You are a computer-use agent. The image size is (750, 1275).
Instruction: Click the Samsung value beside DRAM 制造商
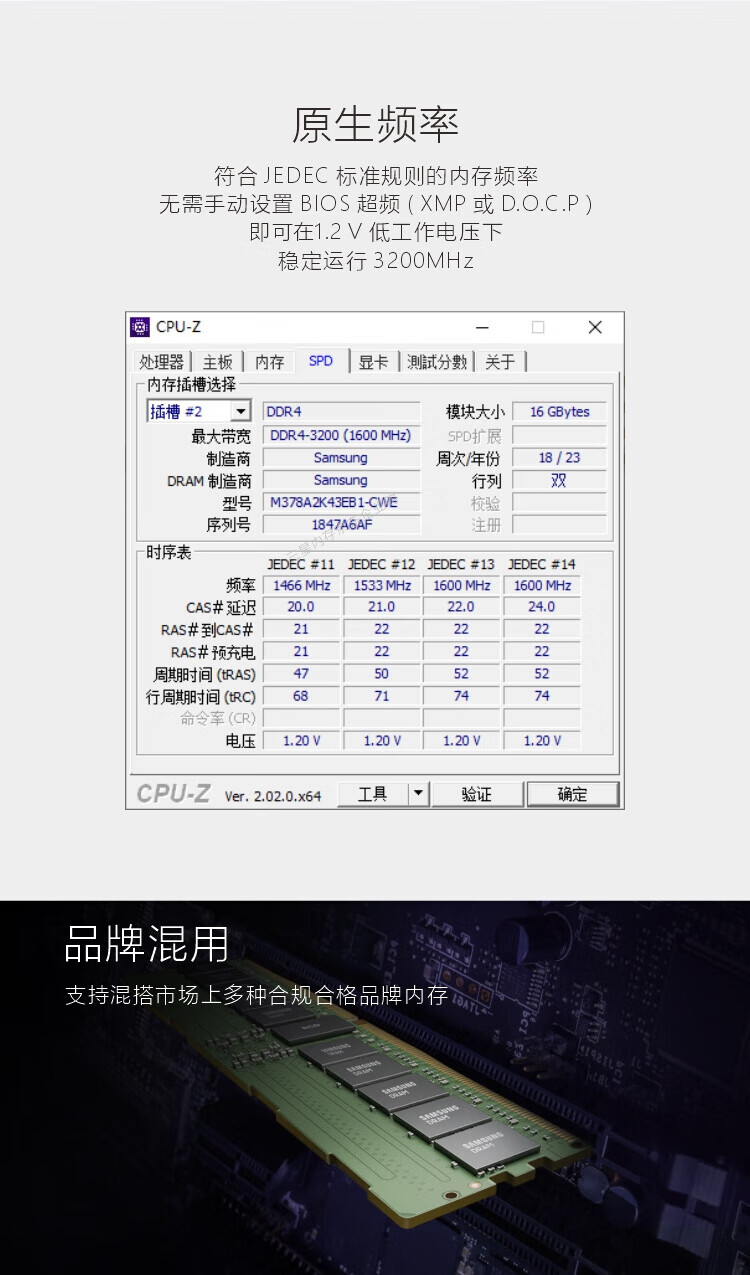tap(341, 480)
